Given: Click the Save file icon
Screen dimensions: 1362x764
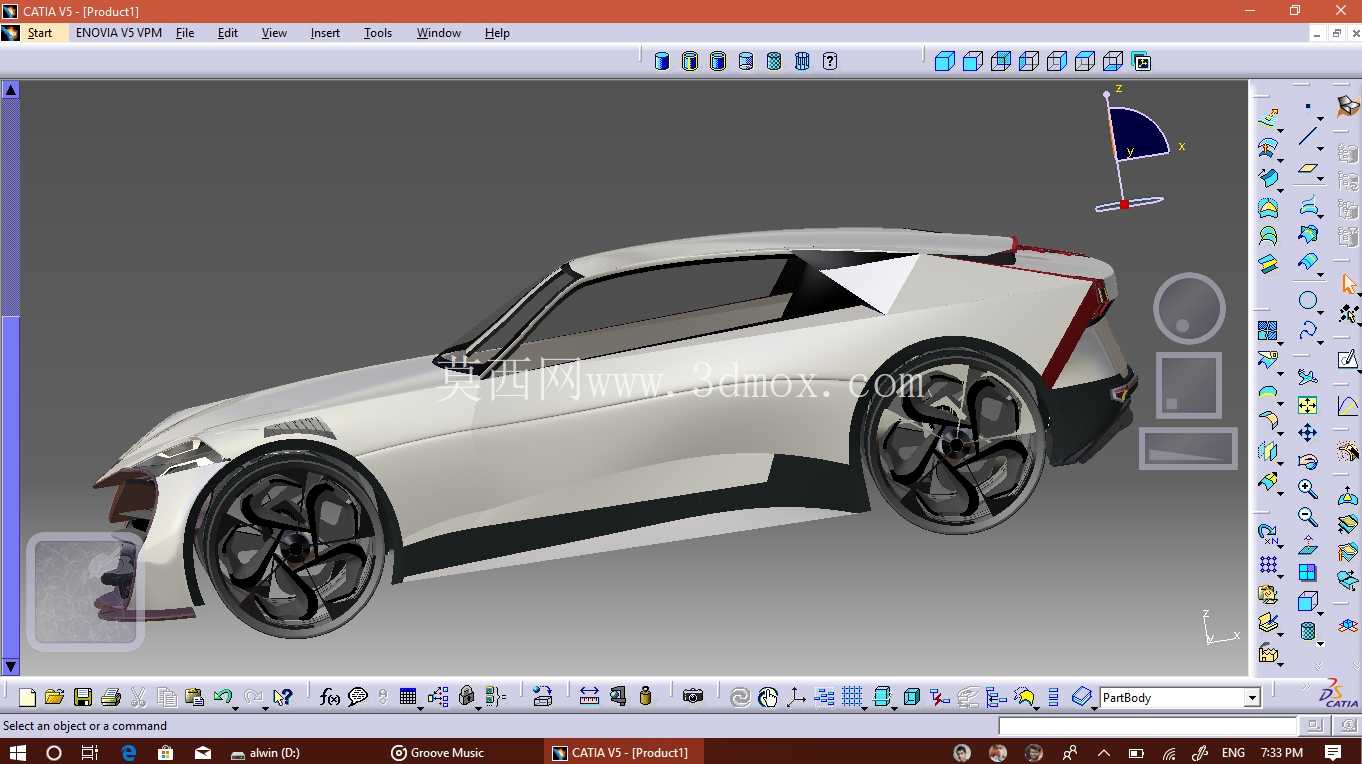Looking at the screenshot, I should pos(83,697).
